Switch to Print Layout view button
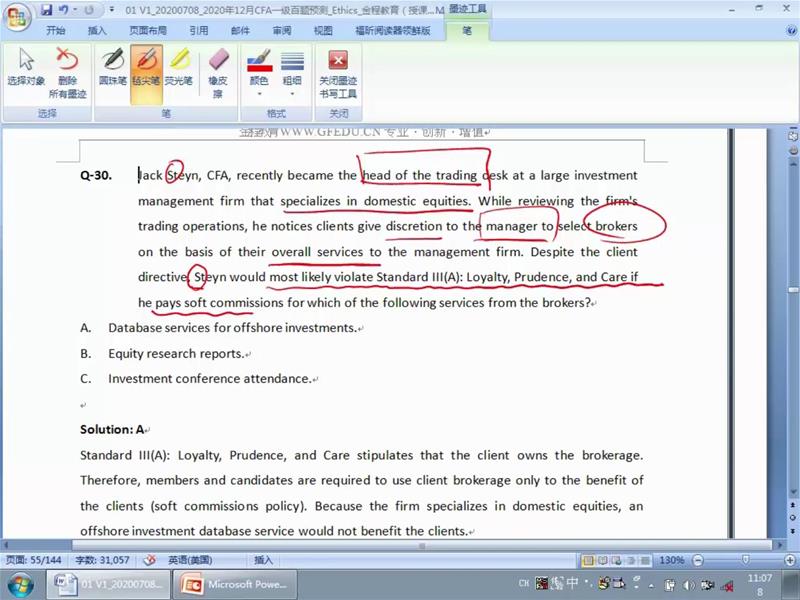 coord(588,561)
